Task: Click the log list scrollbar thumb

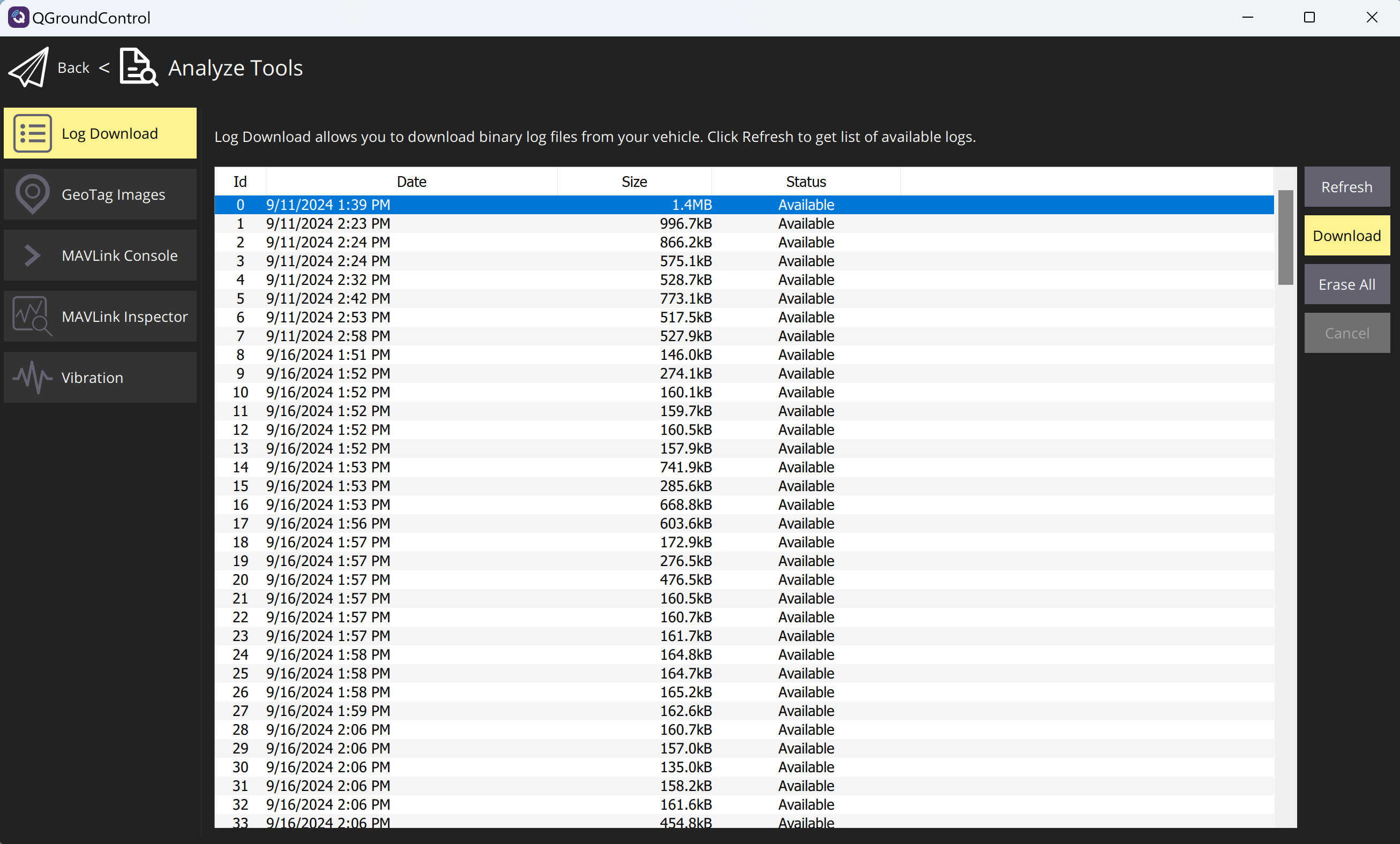Action: (x=1285, y=237)
